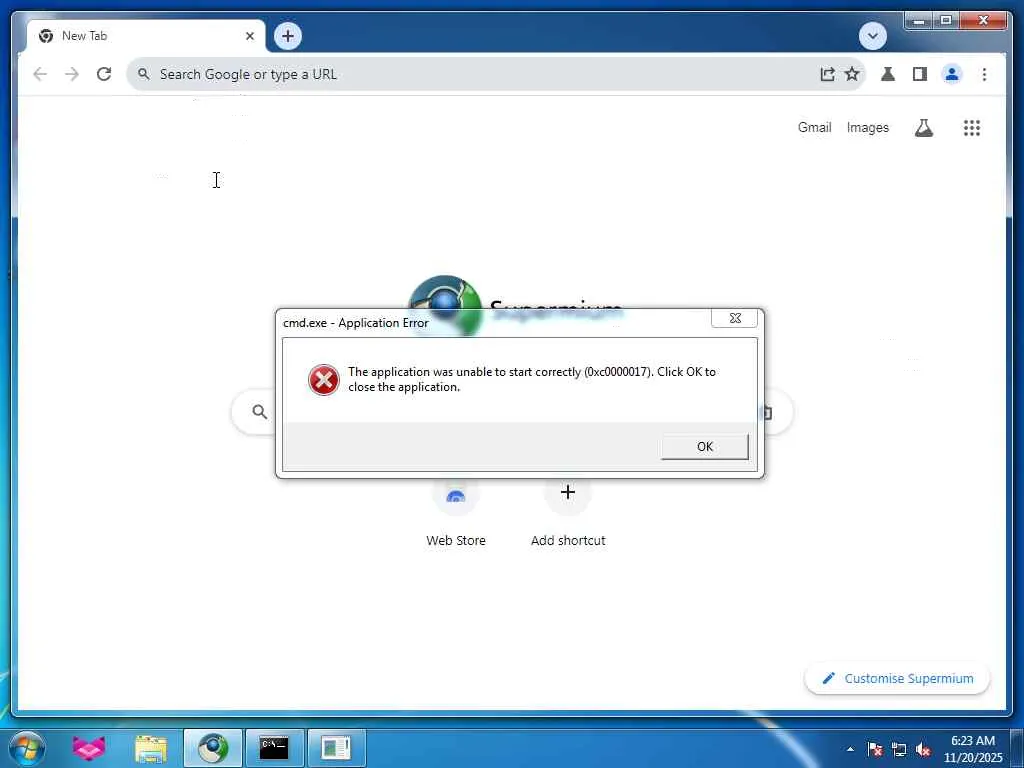Click the share page icon in address bar
This screenshot has height=768, width=1024.
[827, 74]
